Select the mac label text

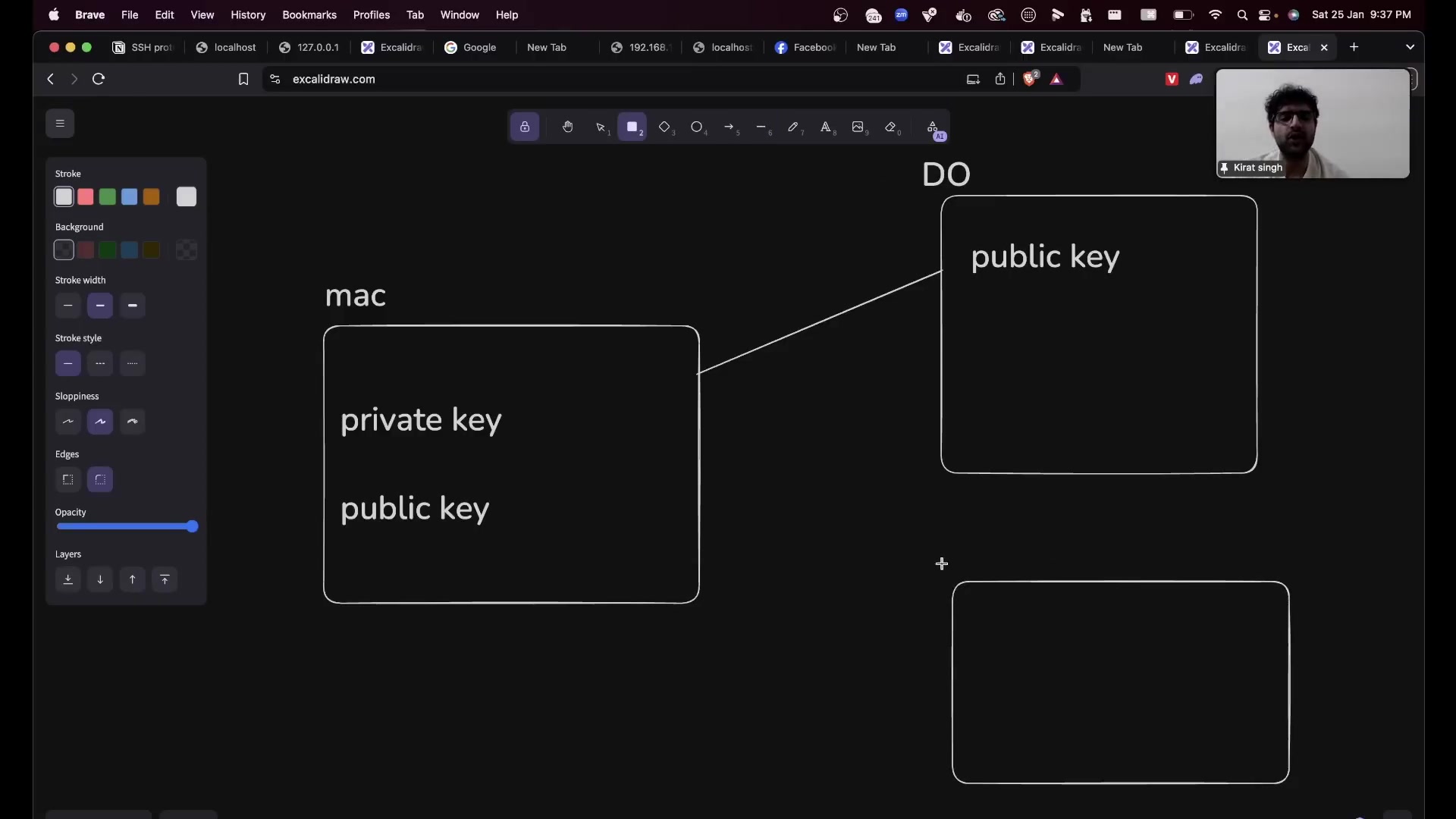(x=356, y=295)
